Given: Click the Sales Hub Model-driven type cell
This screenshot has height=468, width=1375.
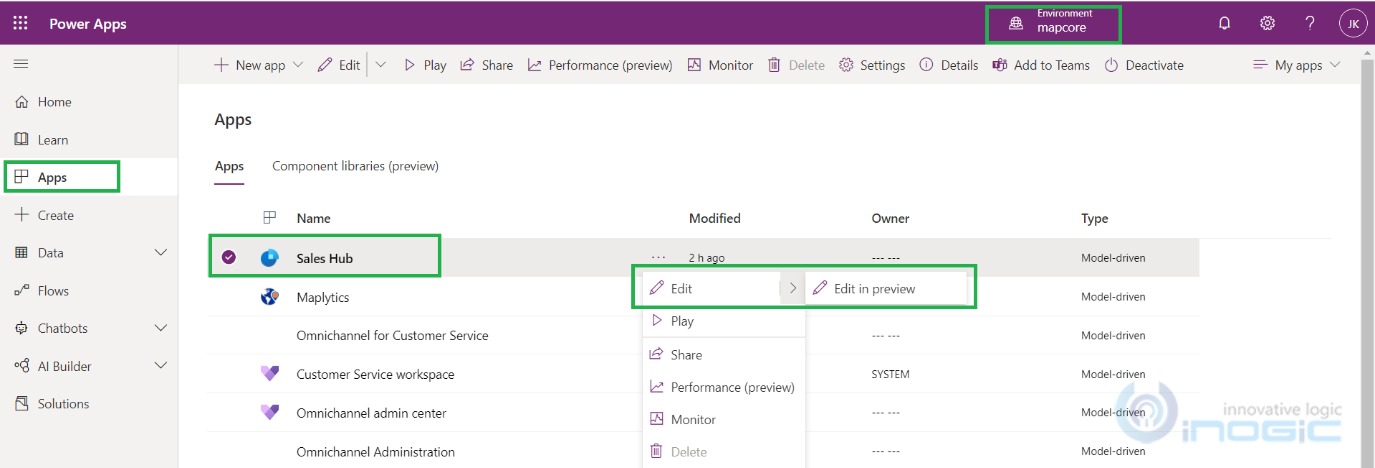Looking at the screenshot, I should pyautogui.click(x=1113, y=258).
